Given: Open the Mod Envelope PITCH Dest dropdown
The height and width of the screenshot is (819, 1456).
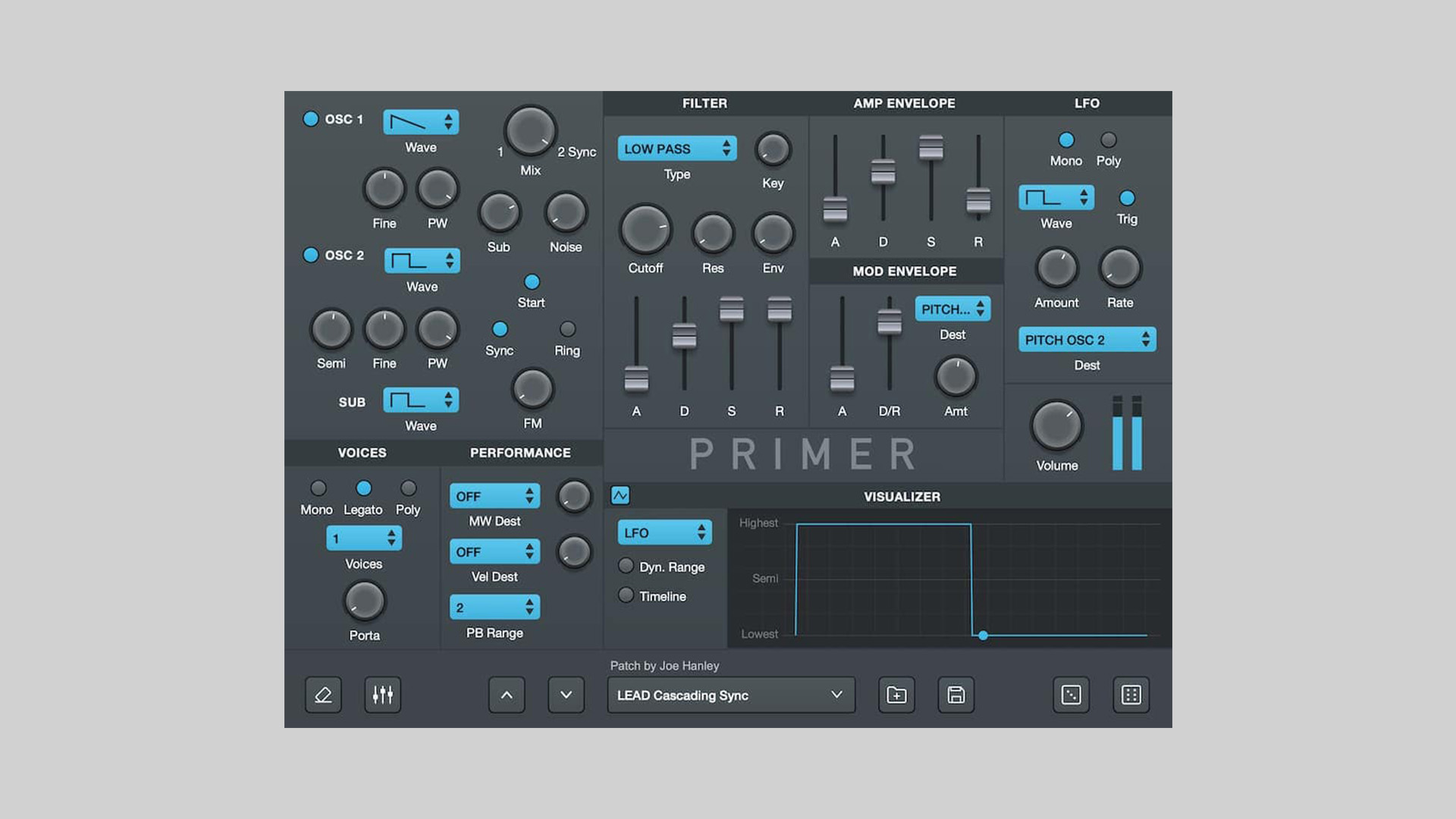Looking at the screenshot, I should (x=953, y=309).
